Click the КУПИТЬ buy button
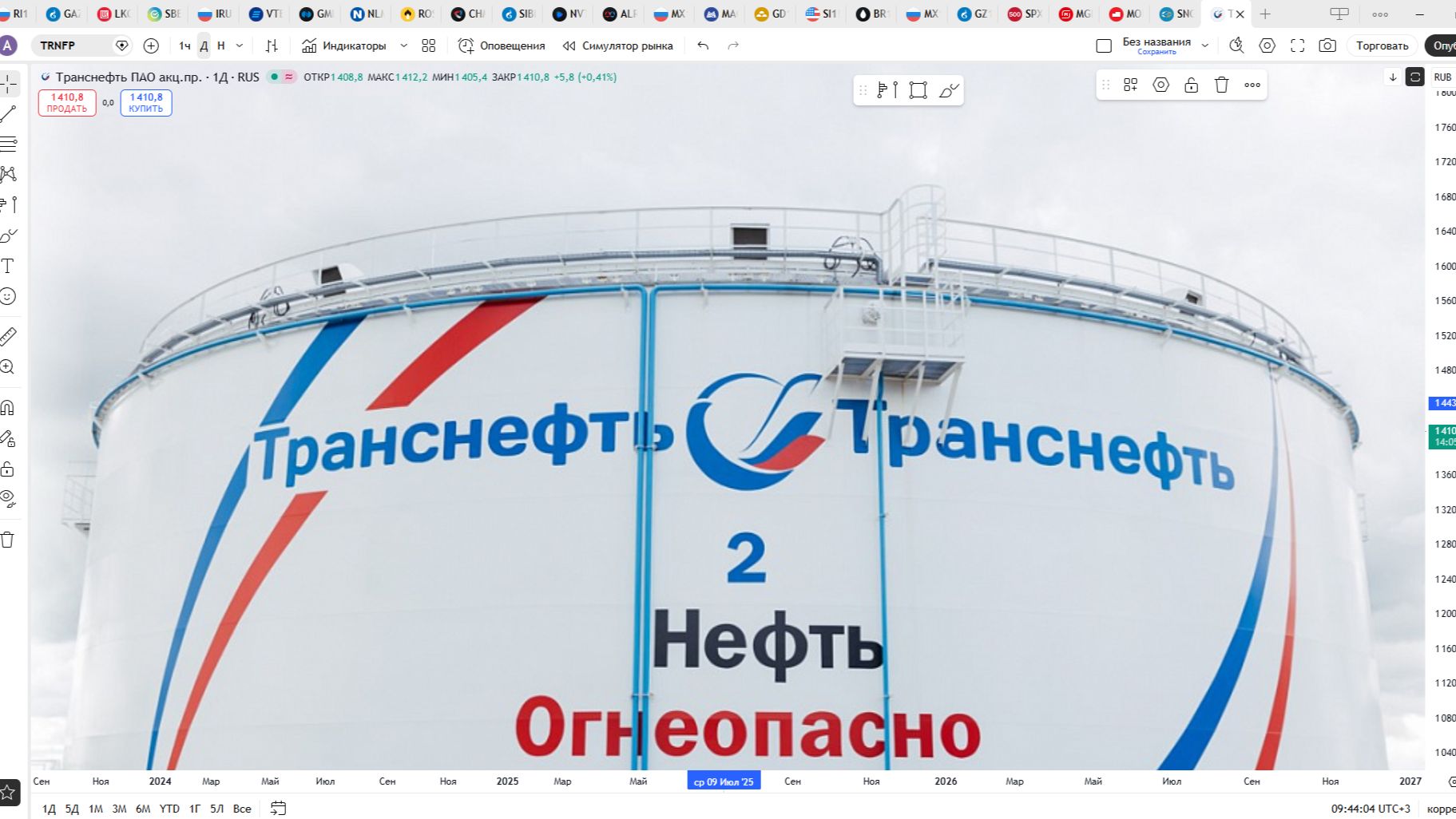 [145, 103]
